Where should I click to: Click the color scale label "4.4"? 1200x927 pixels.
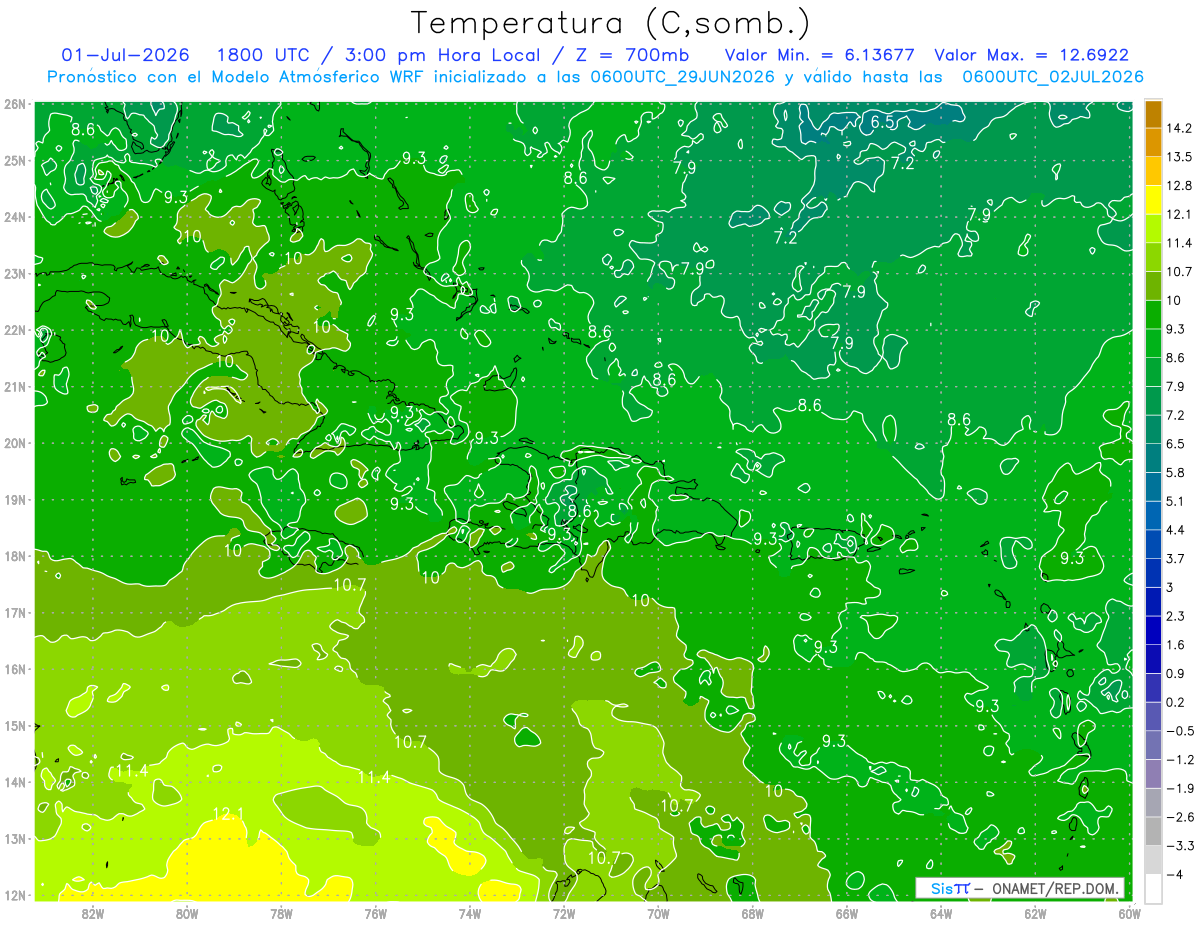click(x=1175, y=529)
